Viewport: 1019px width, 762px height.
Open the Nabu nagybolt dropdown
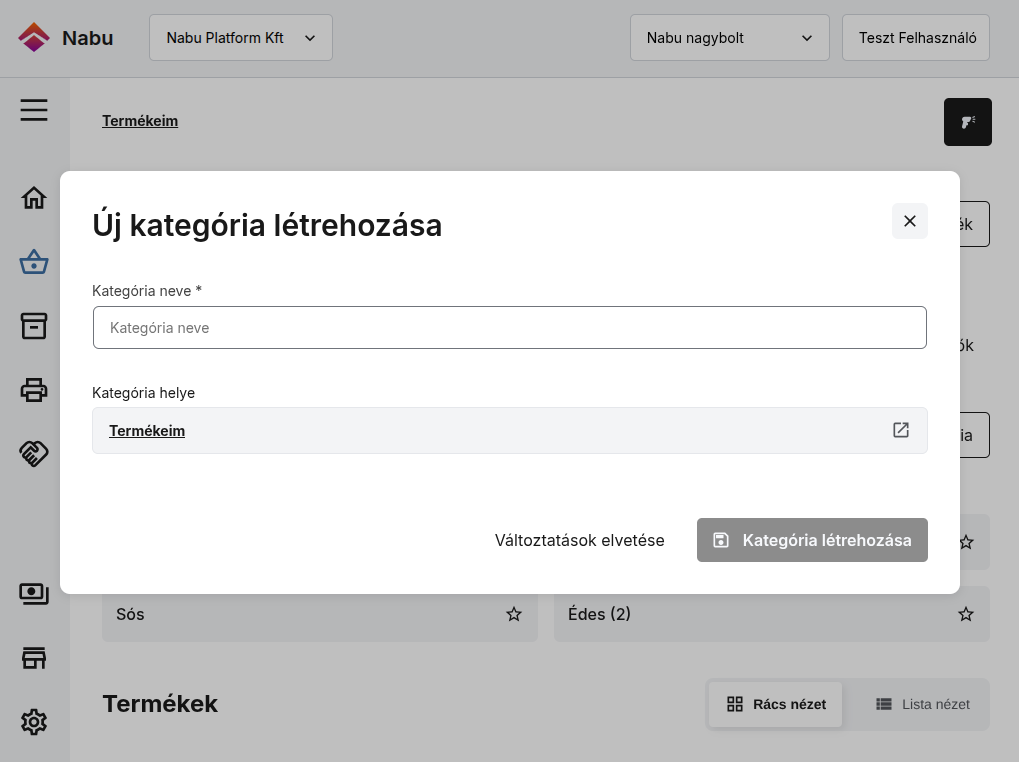[730, 38]
